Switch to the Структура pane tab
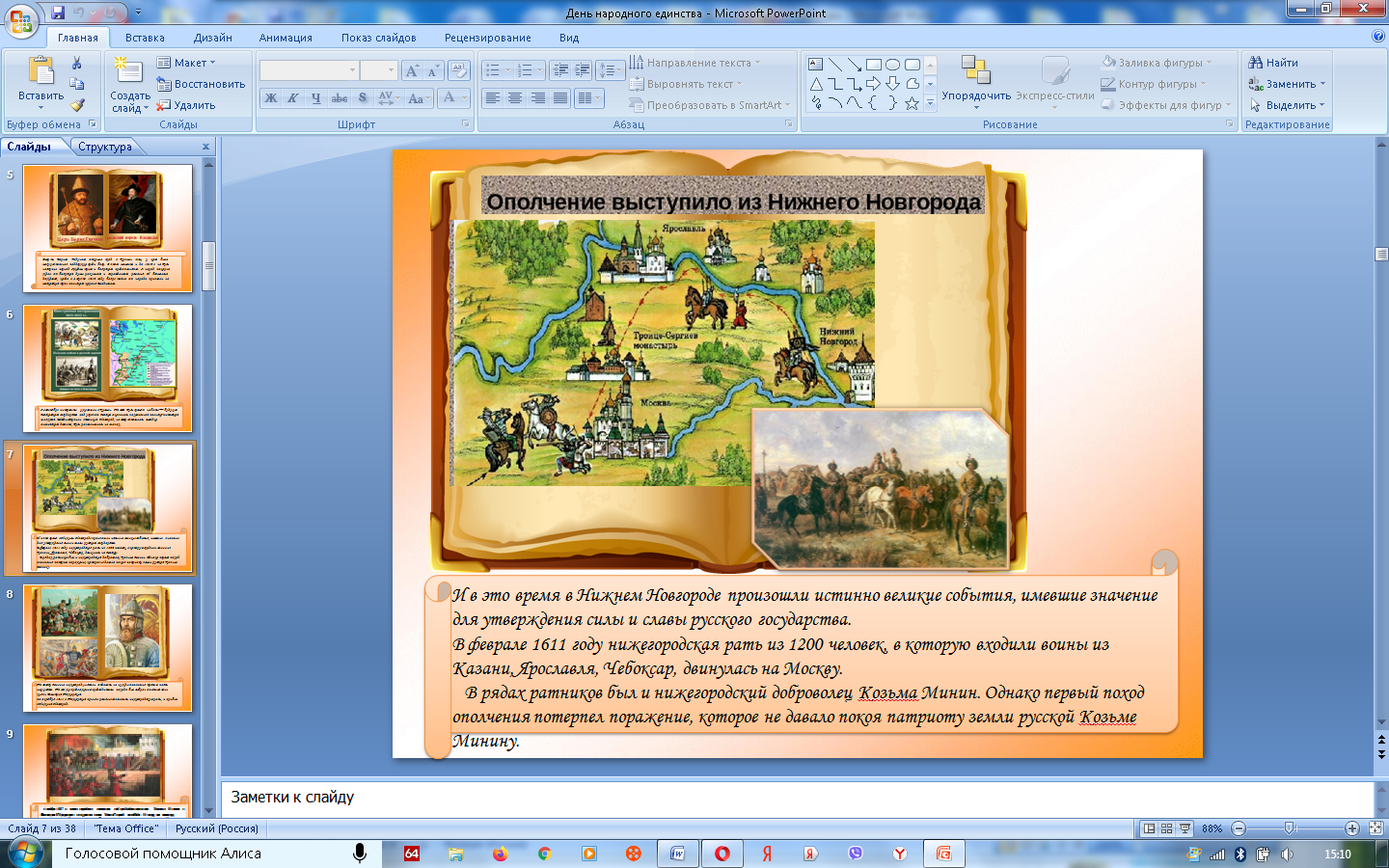The height and width of the screenshot is (868, 1389). point(105,147)
